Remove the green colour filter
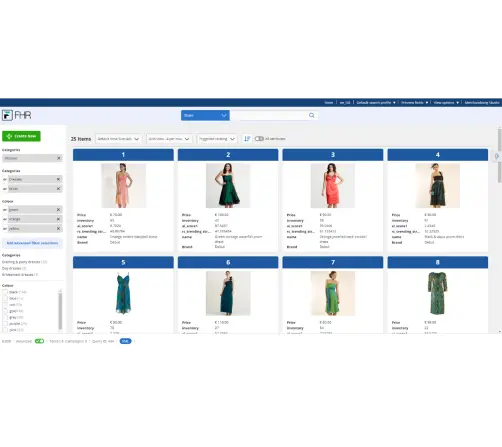 coord(58,210)
